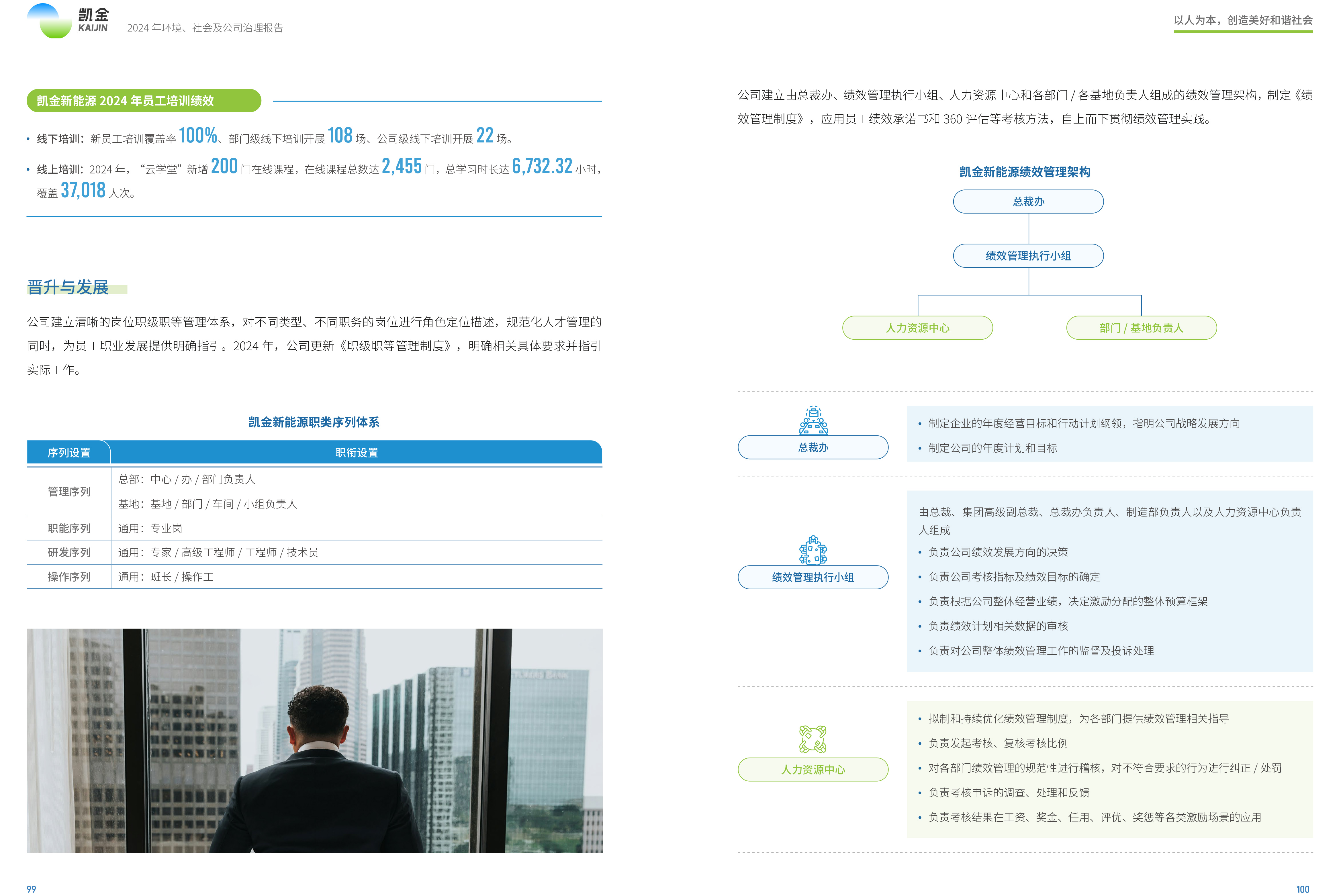Click the cell 基地：基地 / 部门 / 车间 / 小组负责人

click(208, 504)
